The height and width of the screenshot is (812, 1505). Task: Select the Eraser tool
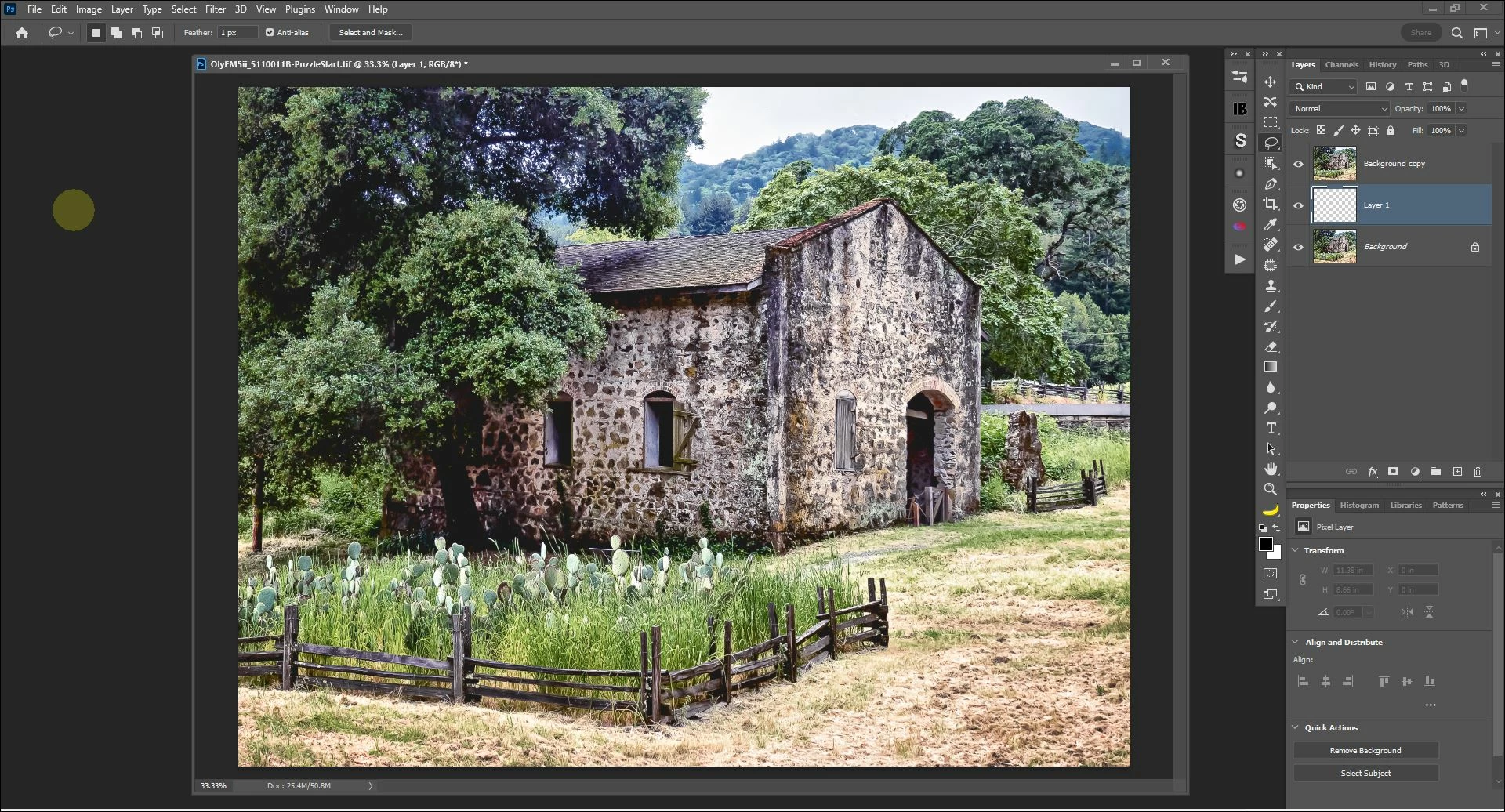tap(1270, 346)
